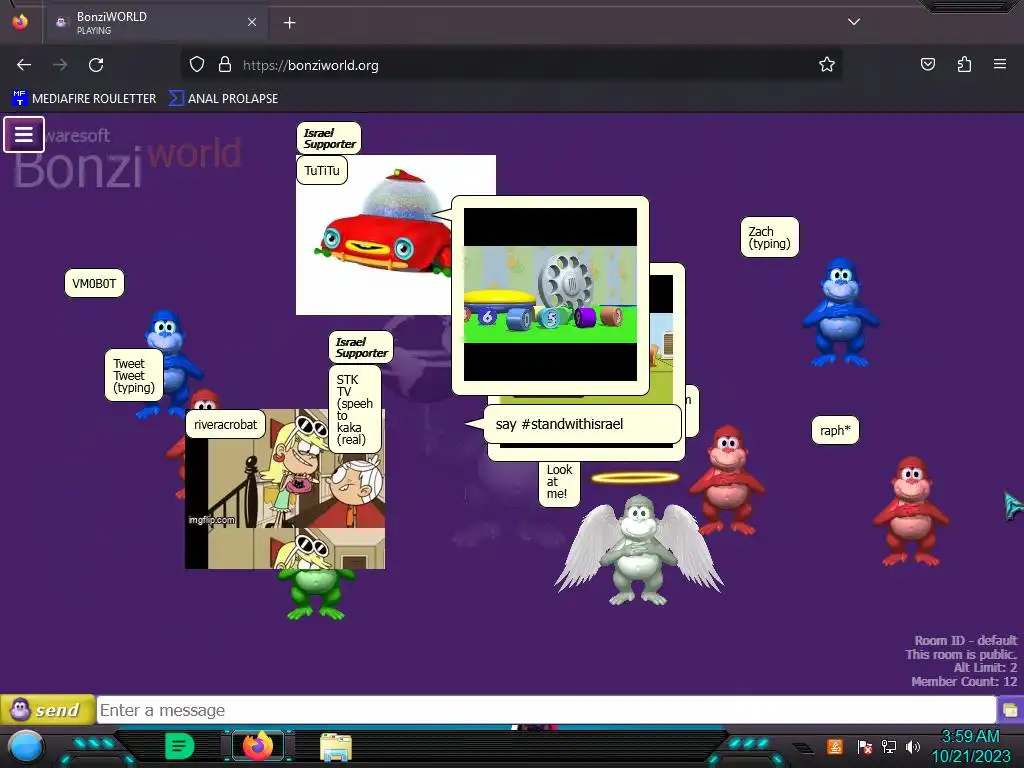Viewport: 1024px width, 768px height.
Task: Open the volume speaker tray icon
Action: pos(912,746)
